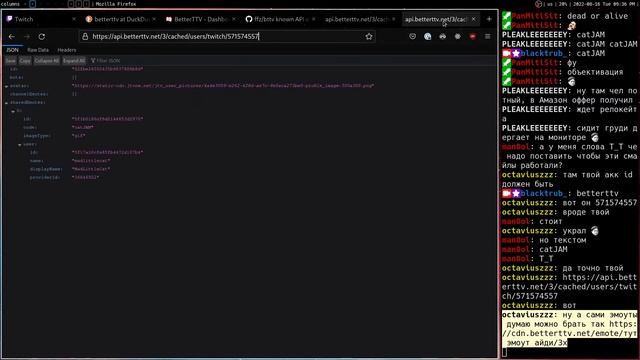Click the URL address bar
This screenshot has height=360, width=640.
(x=227, y=37)
